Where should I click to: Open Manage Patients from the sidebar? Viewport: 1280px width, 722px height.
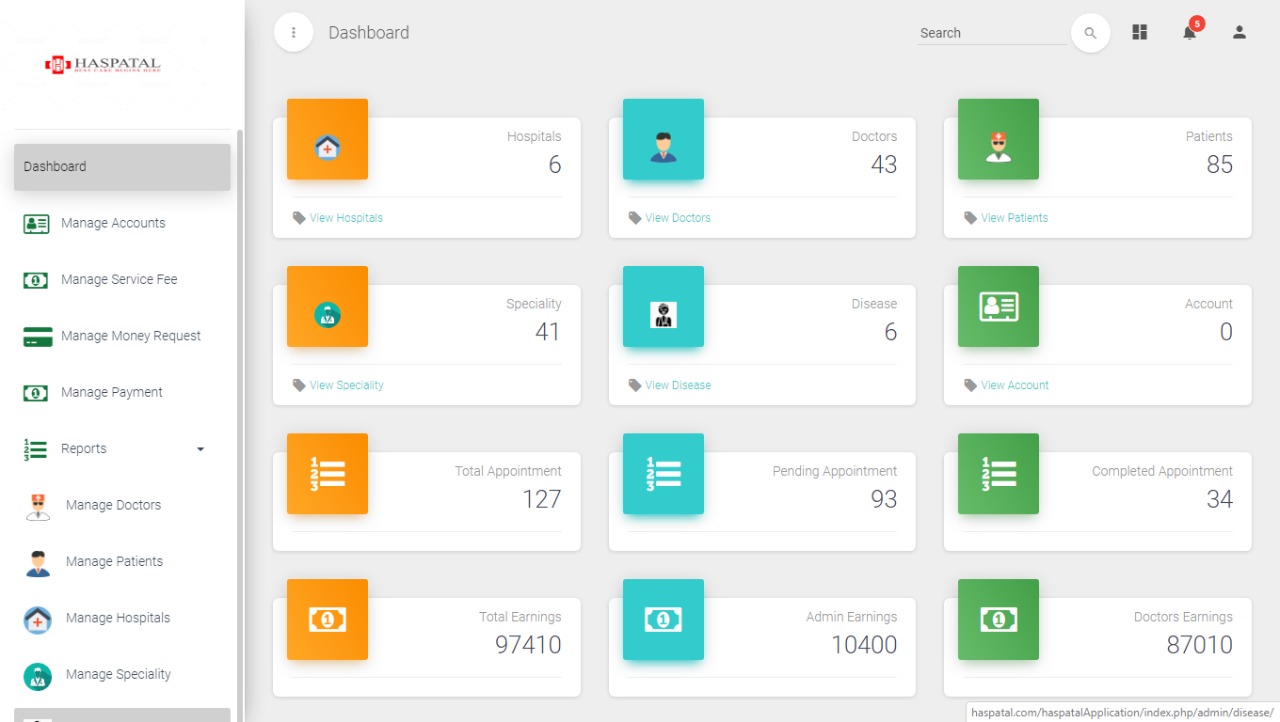click(x=114, y=561)
